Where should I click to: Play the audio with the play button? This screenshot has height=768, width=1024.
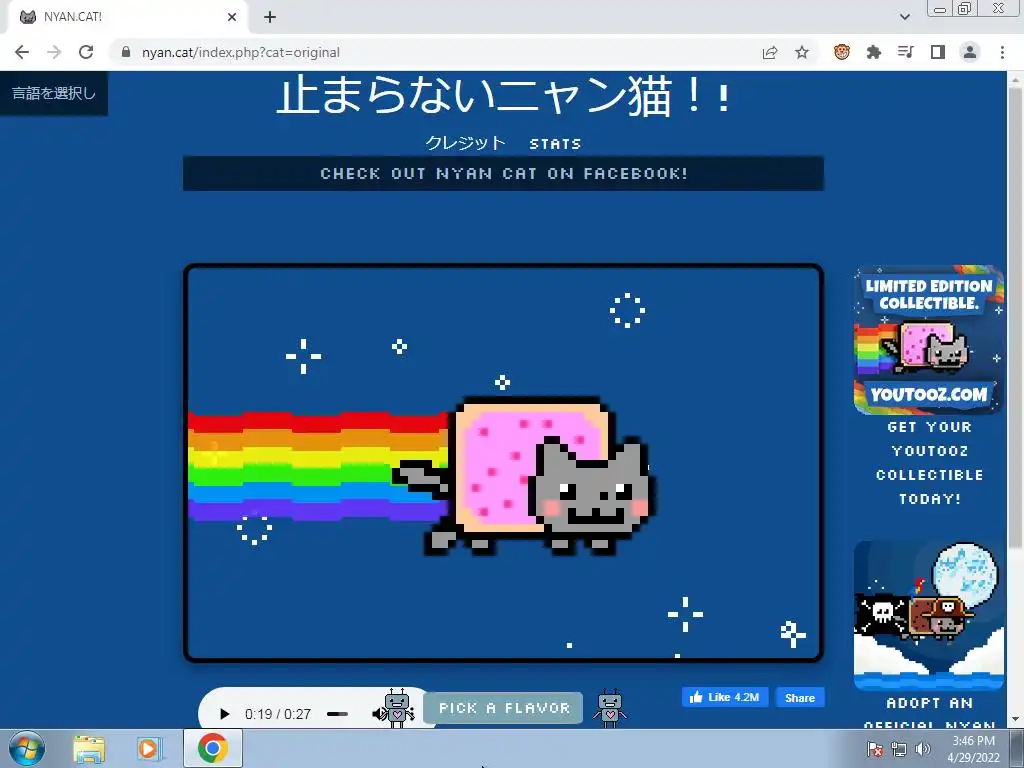[224, 714]
